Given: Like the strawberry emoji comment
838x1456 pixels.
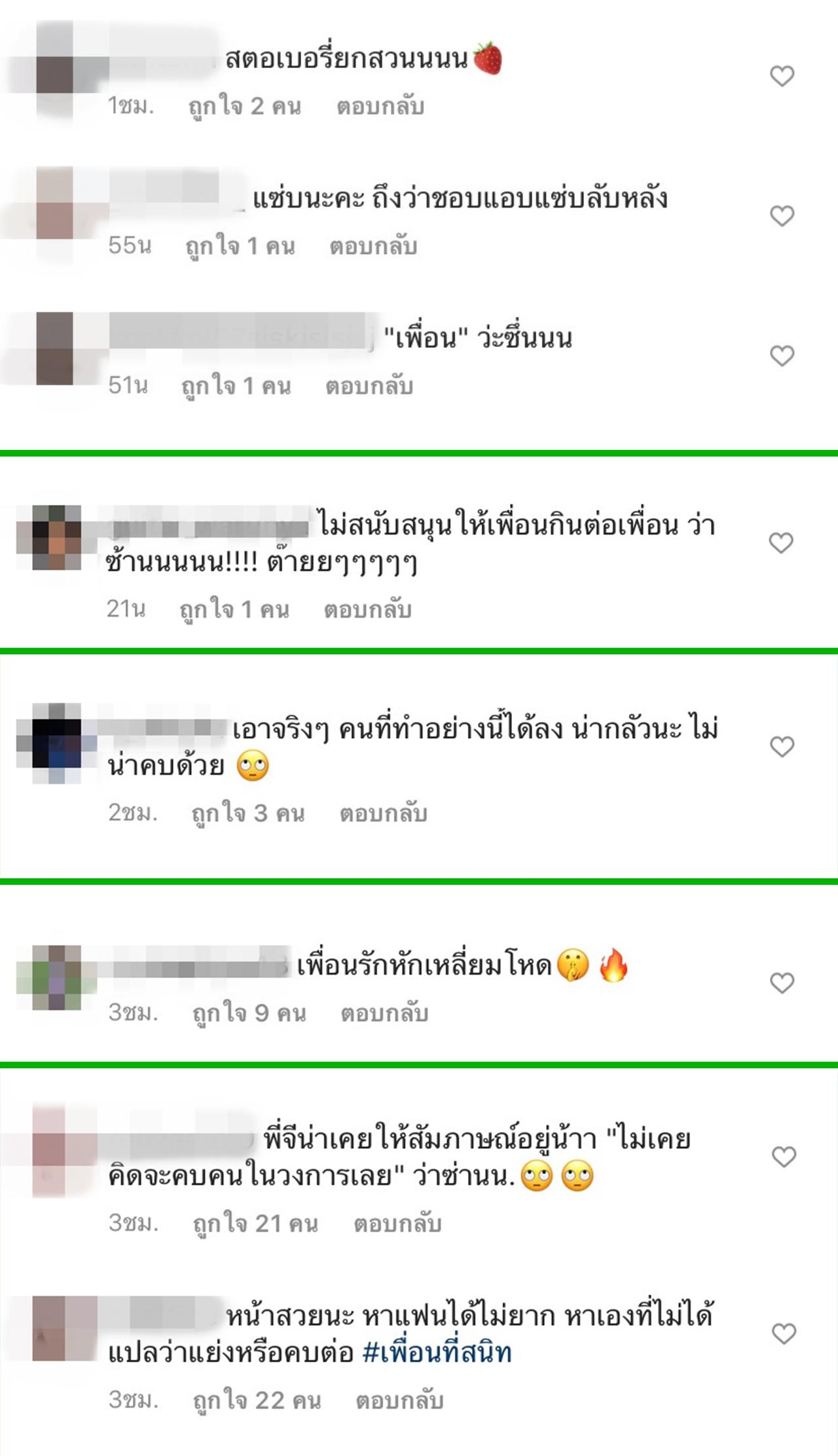Looking at the screenshot, I should [782, 76].
